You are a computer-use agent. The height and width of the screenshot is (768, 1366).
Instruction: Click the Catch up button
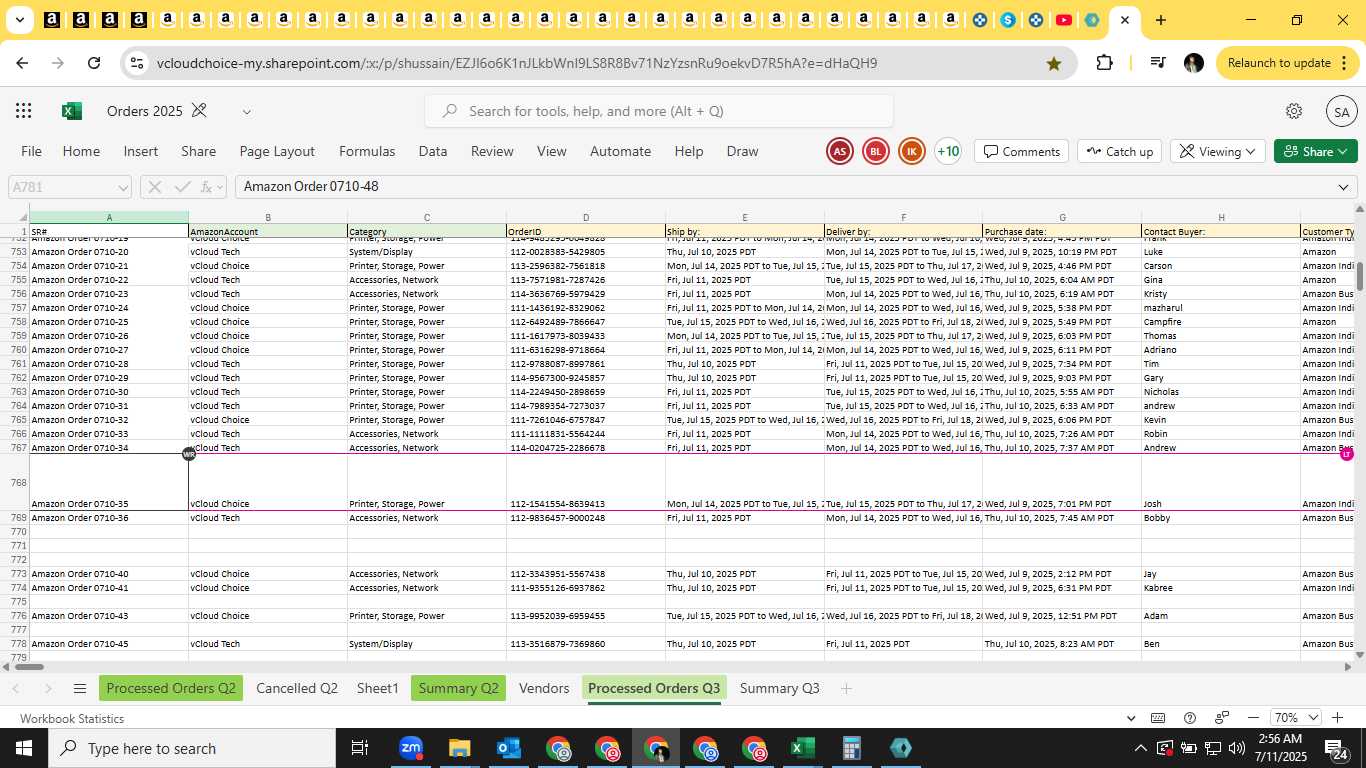[1119, 152]
